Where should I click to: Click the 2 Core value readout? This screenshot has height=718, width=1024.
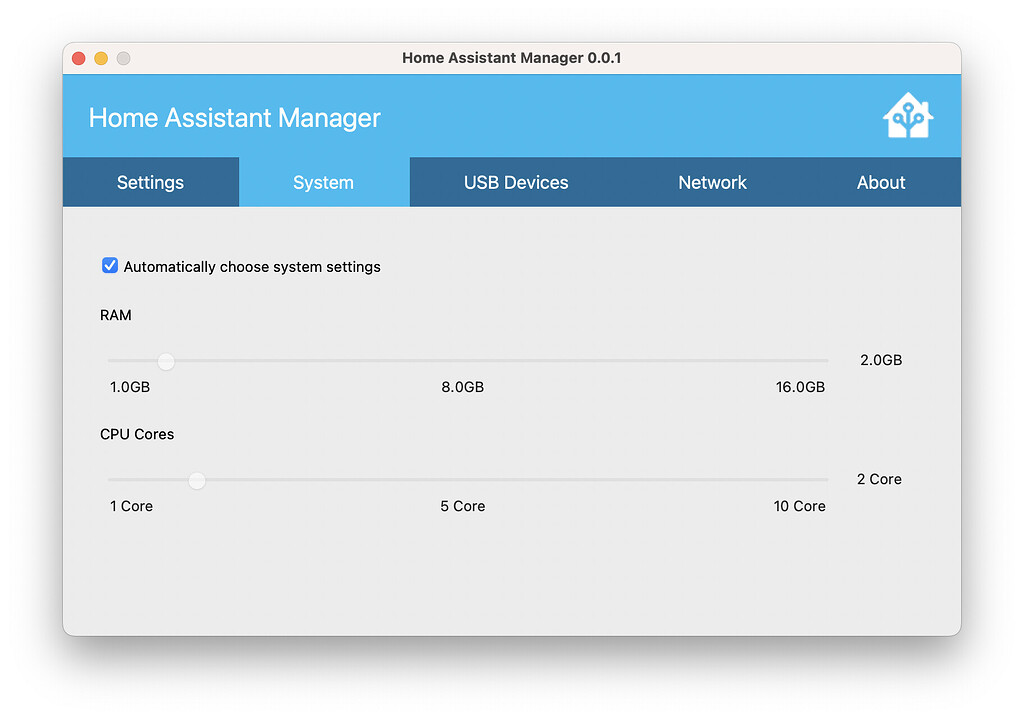pos(878,479)
